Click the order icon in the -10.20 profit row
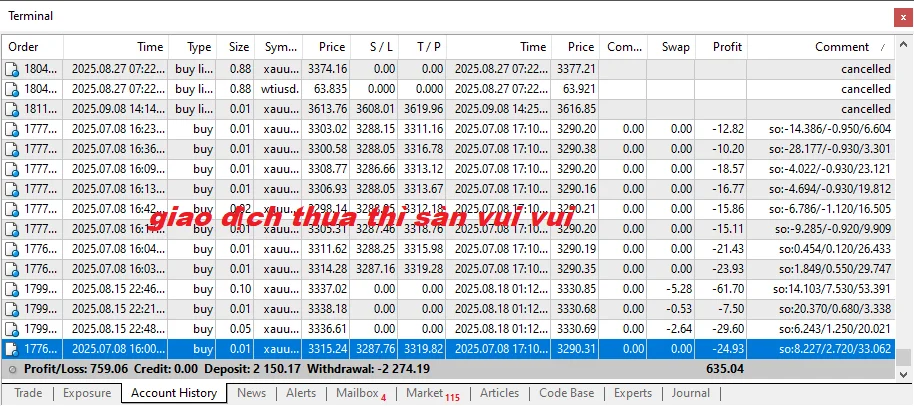The height and width of the screenshot is (406, 914). click(x=12, y=150)
